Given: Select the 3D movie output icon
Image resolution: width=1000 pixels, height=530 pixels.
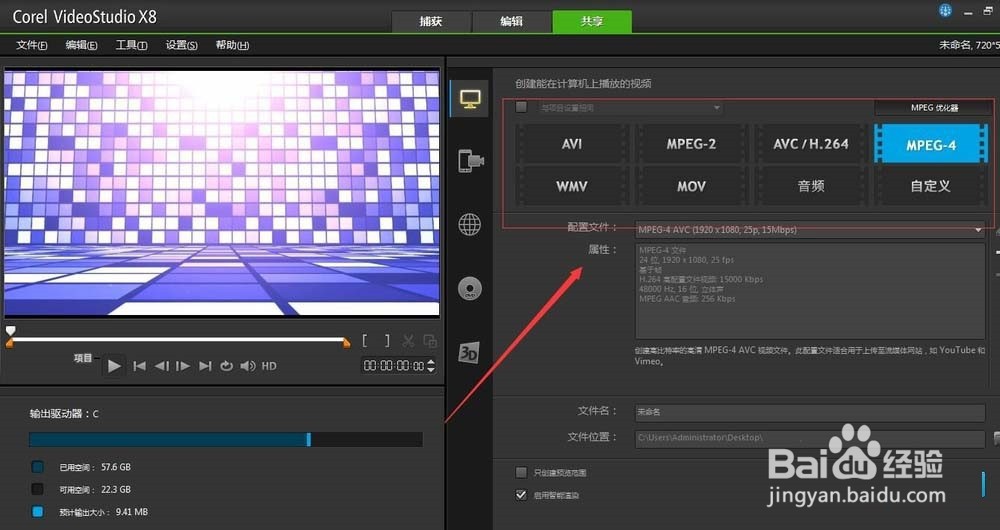Looking at the screenshot, I should (469, 353).
